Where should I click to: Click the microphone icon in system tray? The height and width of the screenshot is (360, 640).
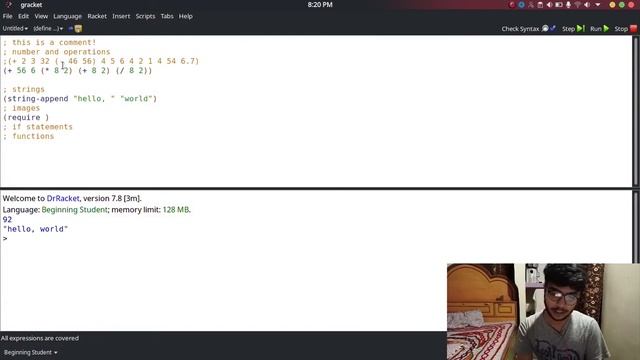coord(568,5)
